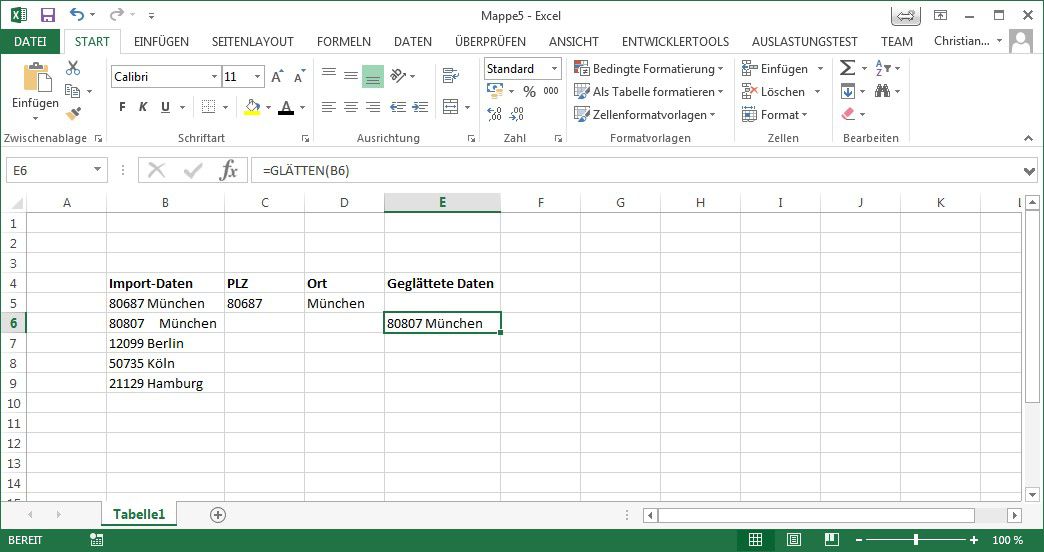Switch to the ENTWICKLERTOOLS tab
The image size is (1044, 552).
click(675, 41)
